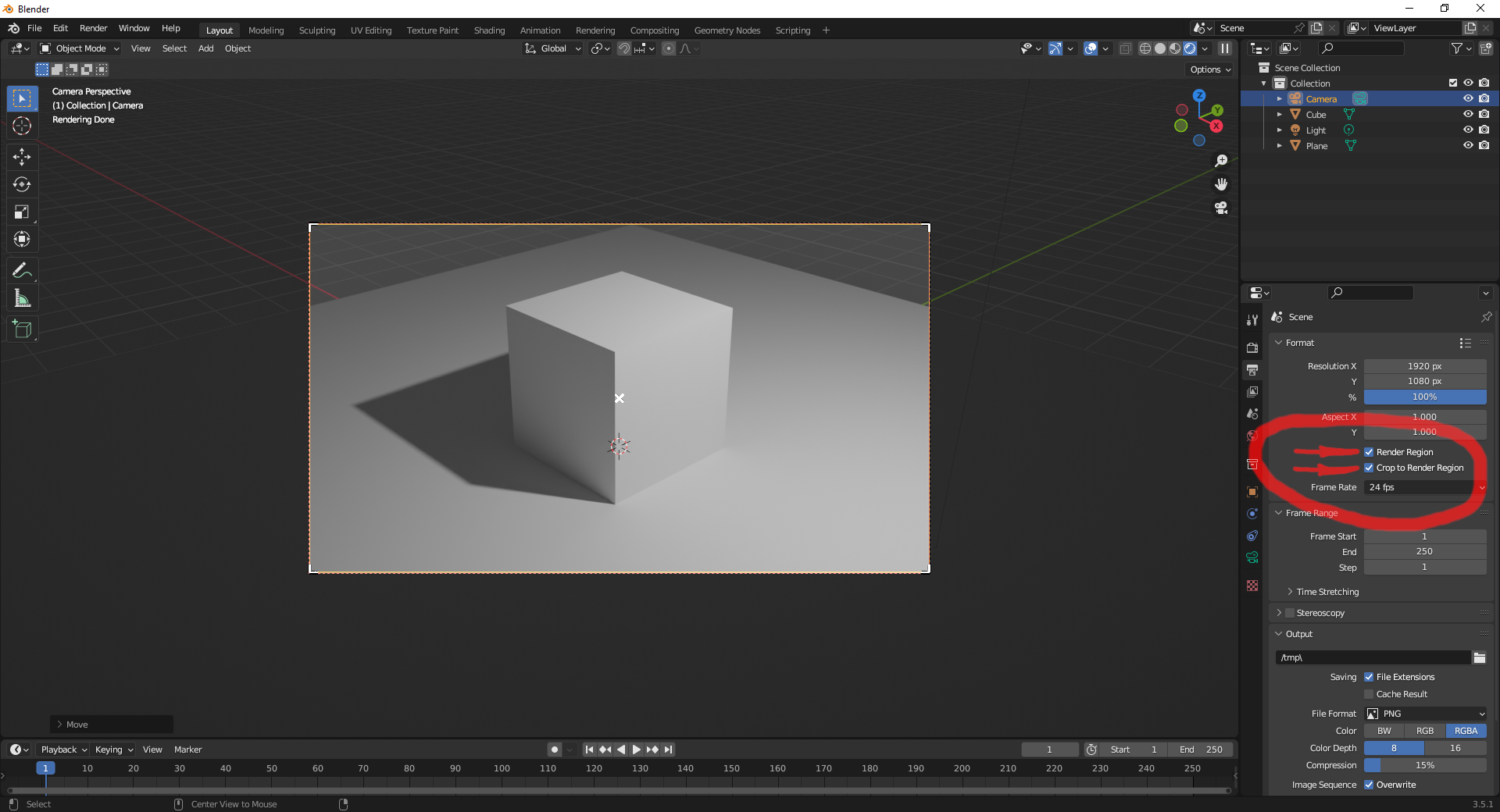The width and height of the screenshot is (1500, 812).
Task: Click the zoom magnifier viewport icon
Action: click(1221, 161)
